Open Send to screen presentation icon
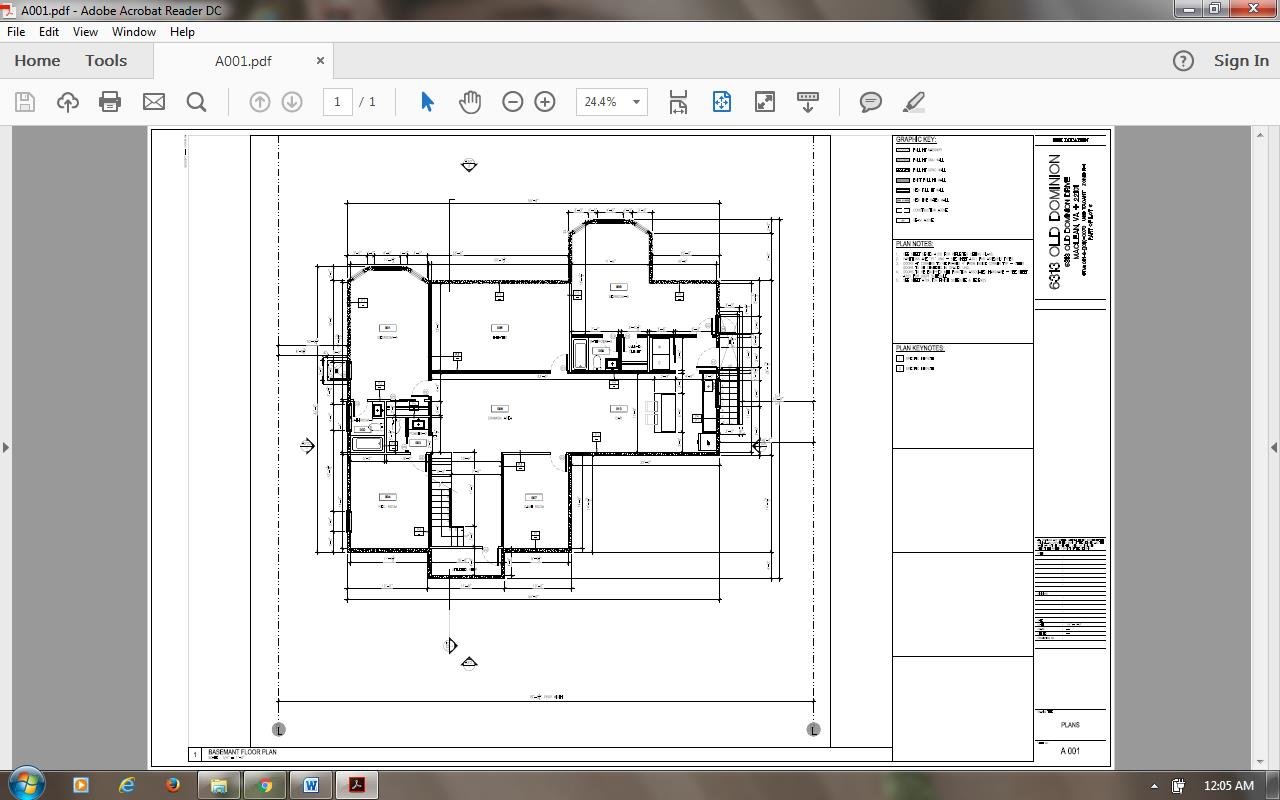The height and width of the screenshot is (800, 1280). (x=807, y=101)
